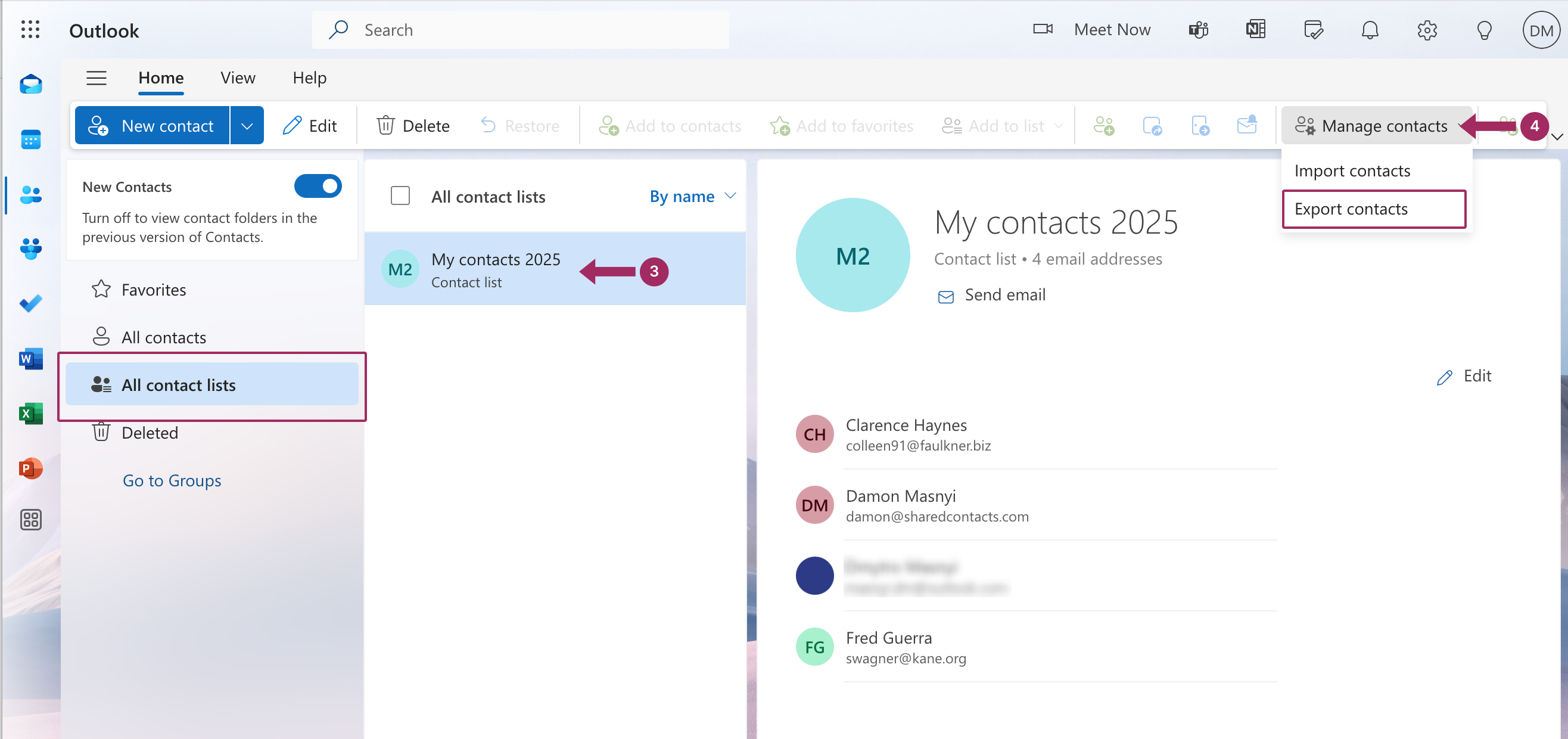1568x739 pixels.
Task: Click the add-people icon next to Add to list
Action: [1103, 125]
